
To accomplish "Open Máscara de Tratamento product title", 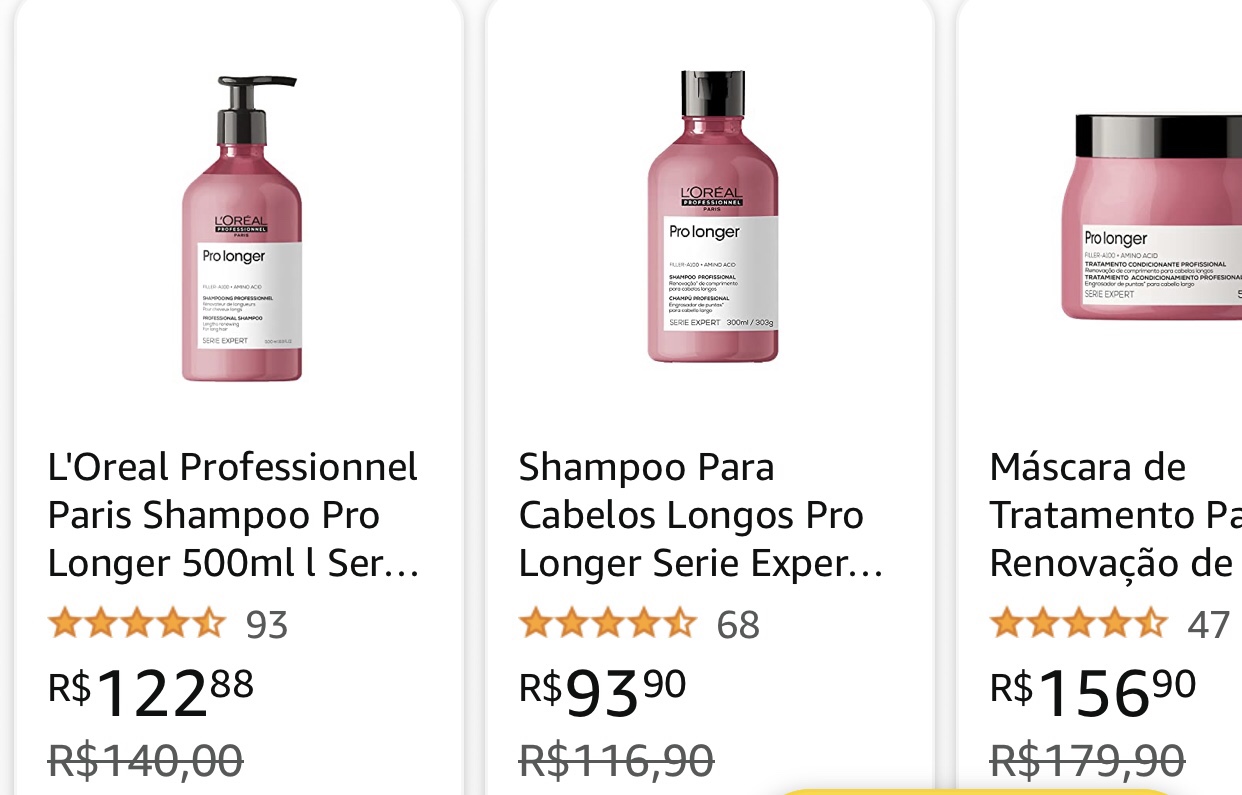I will point(1110,515).
